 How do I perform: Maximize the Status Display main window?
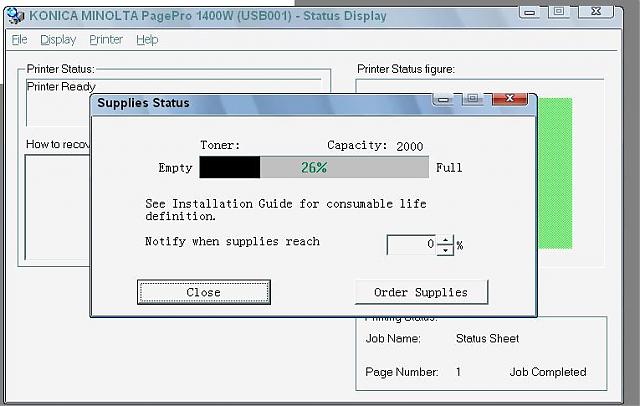pos(558,11)
